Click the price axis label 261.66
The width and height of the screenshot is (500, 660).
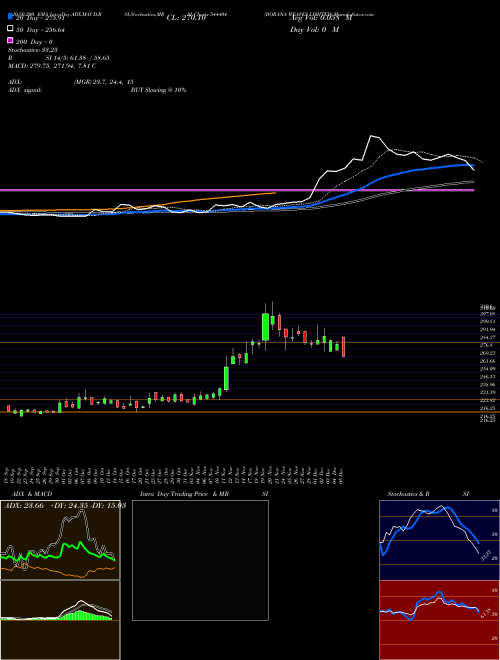coord(487,361)
